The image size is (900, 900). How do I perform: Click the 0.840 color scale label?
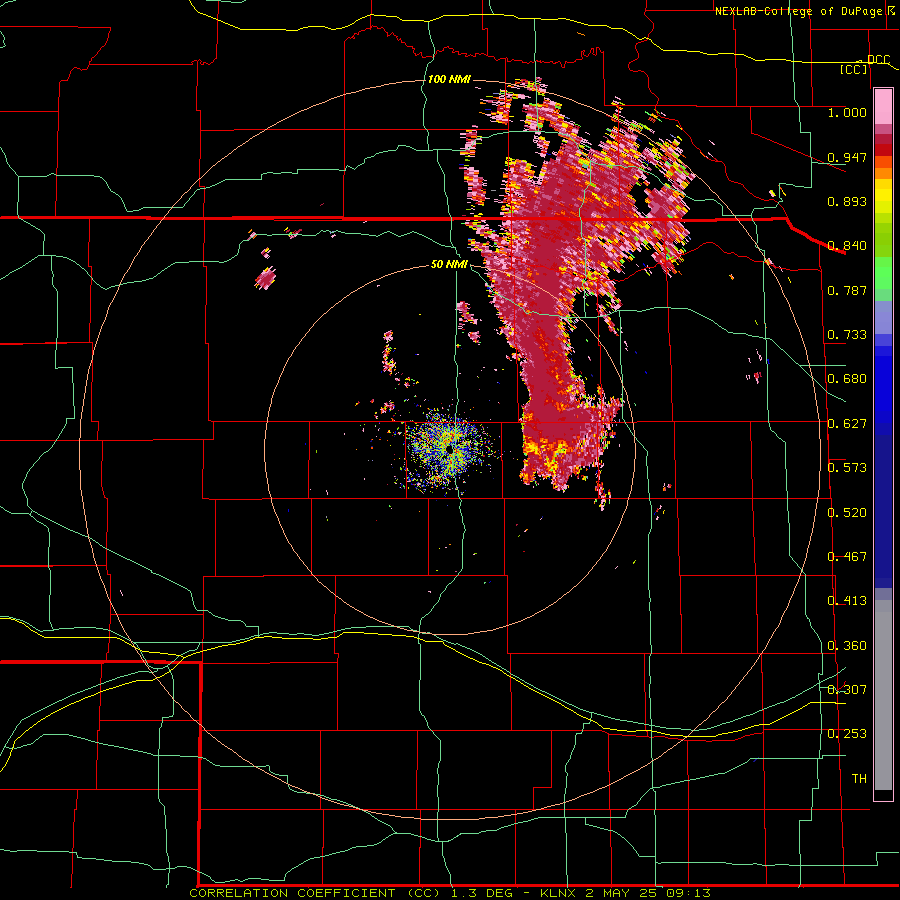[847, 246]
